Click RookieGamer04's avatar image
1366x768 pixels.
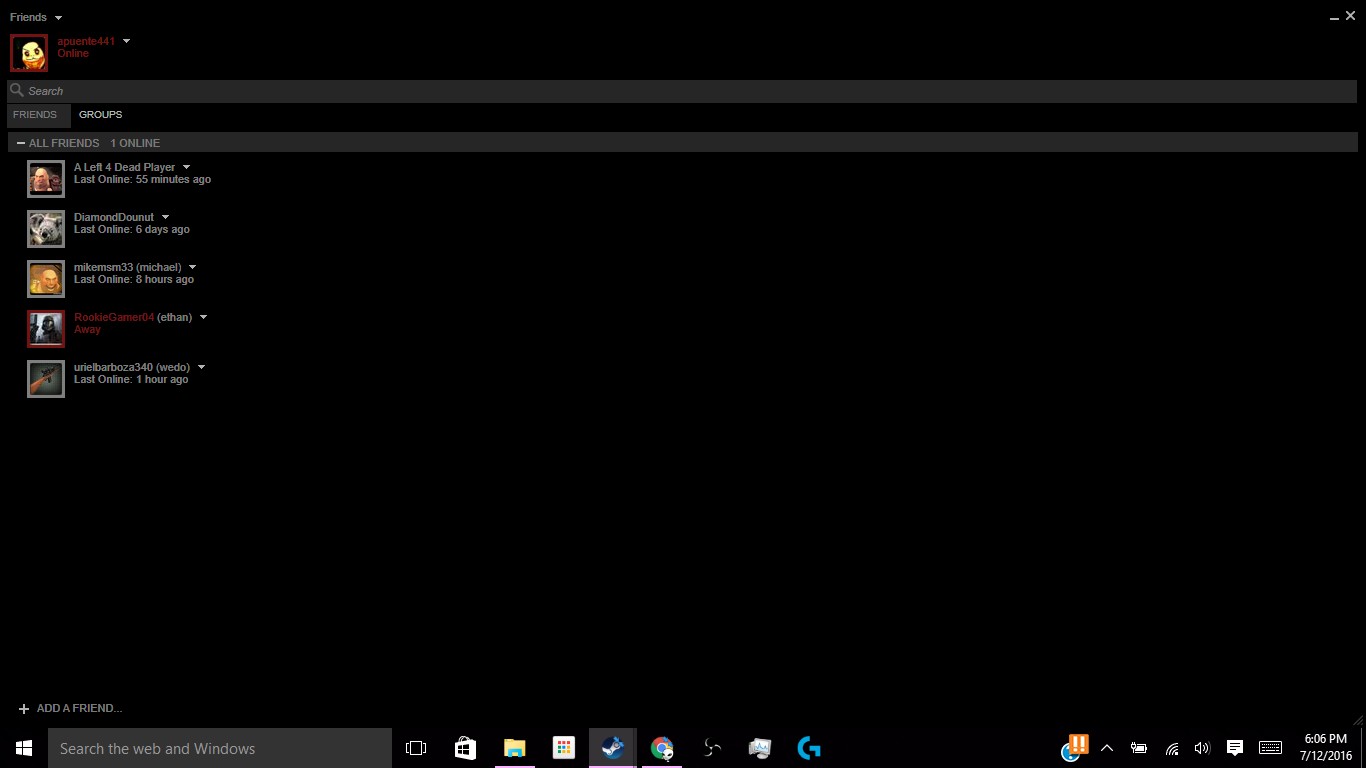coord(45,328)
